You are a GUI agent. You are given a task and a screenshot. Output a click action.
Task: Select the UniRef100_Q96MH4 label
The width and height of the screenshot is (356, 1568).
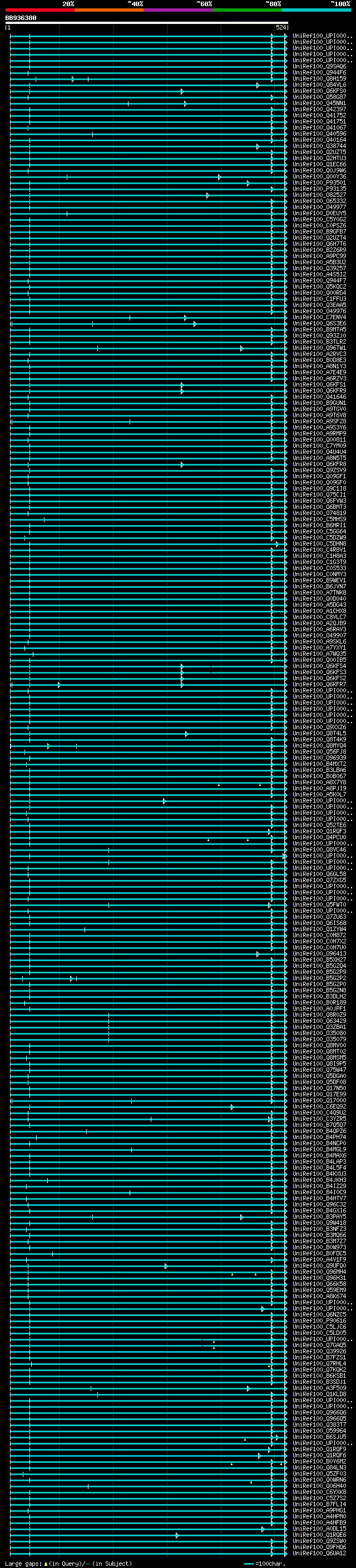pyautogui.click(x=319, y=1272)
